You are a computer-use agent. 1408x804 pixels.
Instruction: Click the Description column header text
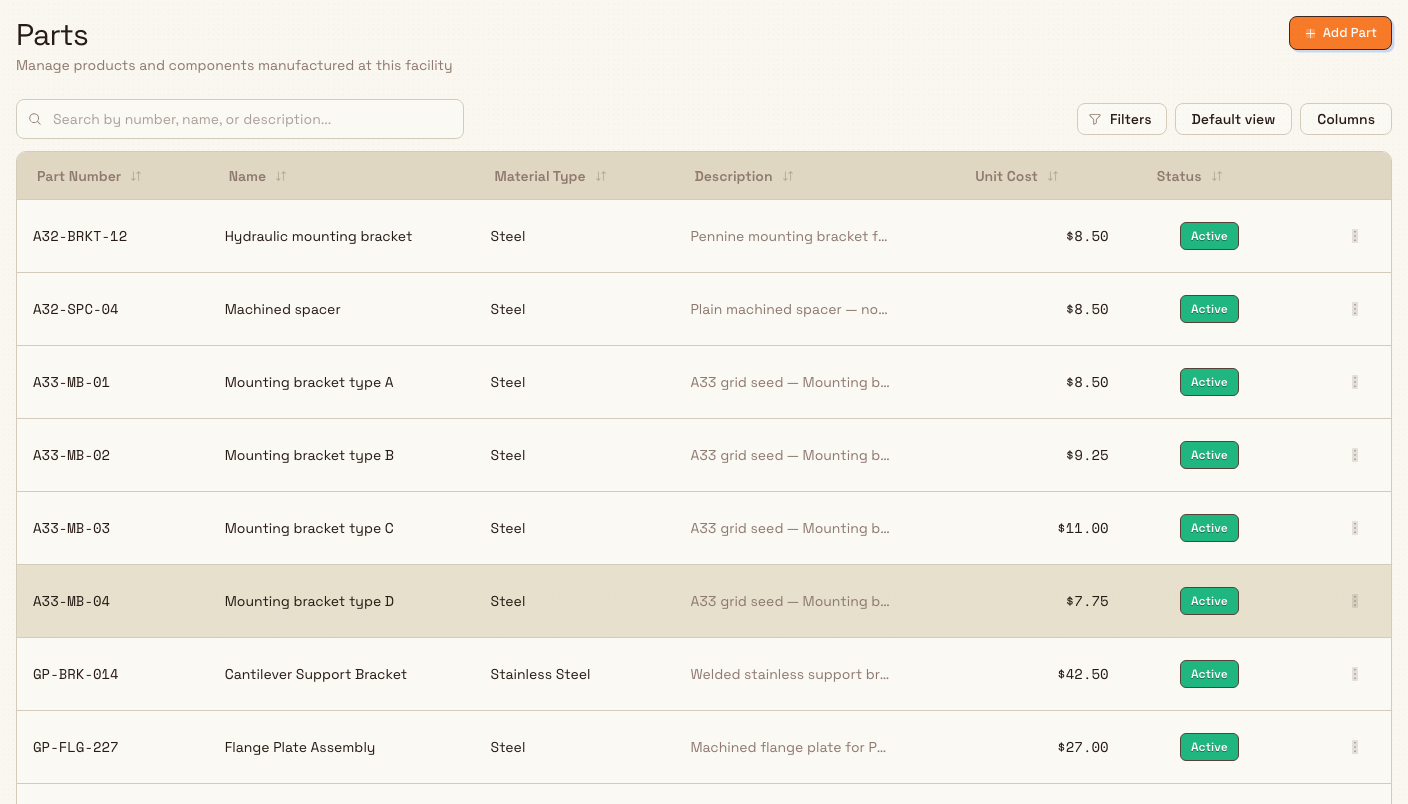click(x=733, y=176)
